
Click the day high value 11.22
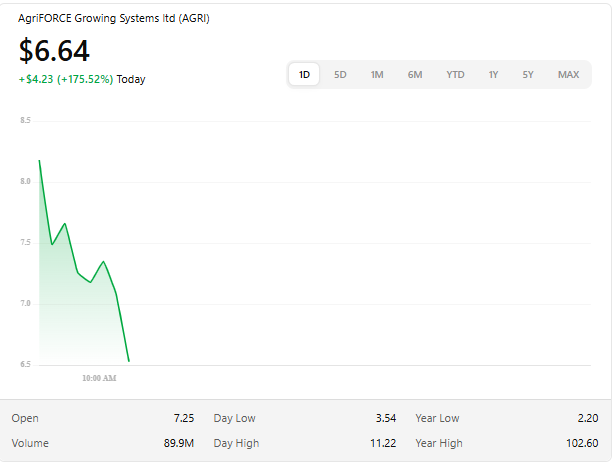(x=383, y=443)
